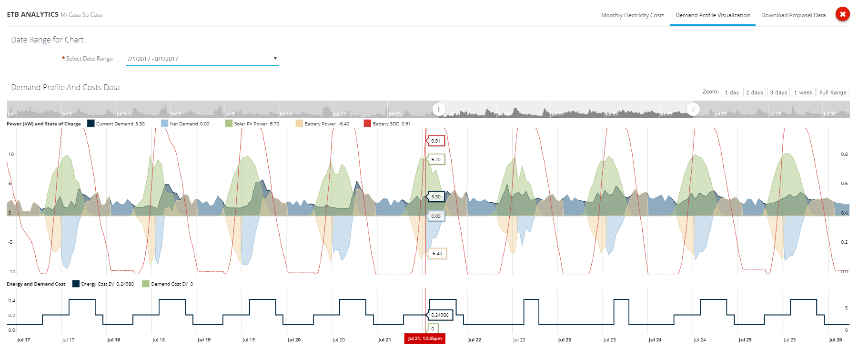
Task: Click the red Jul 21 timestamp marker
Action: click(x=425, y=339)
